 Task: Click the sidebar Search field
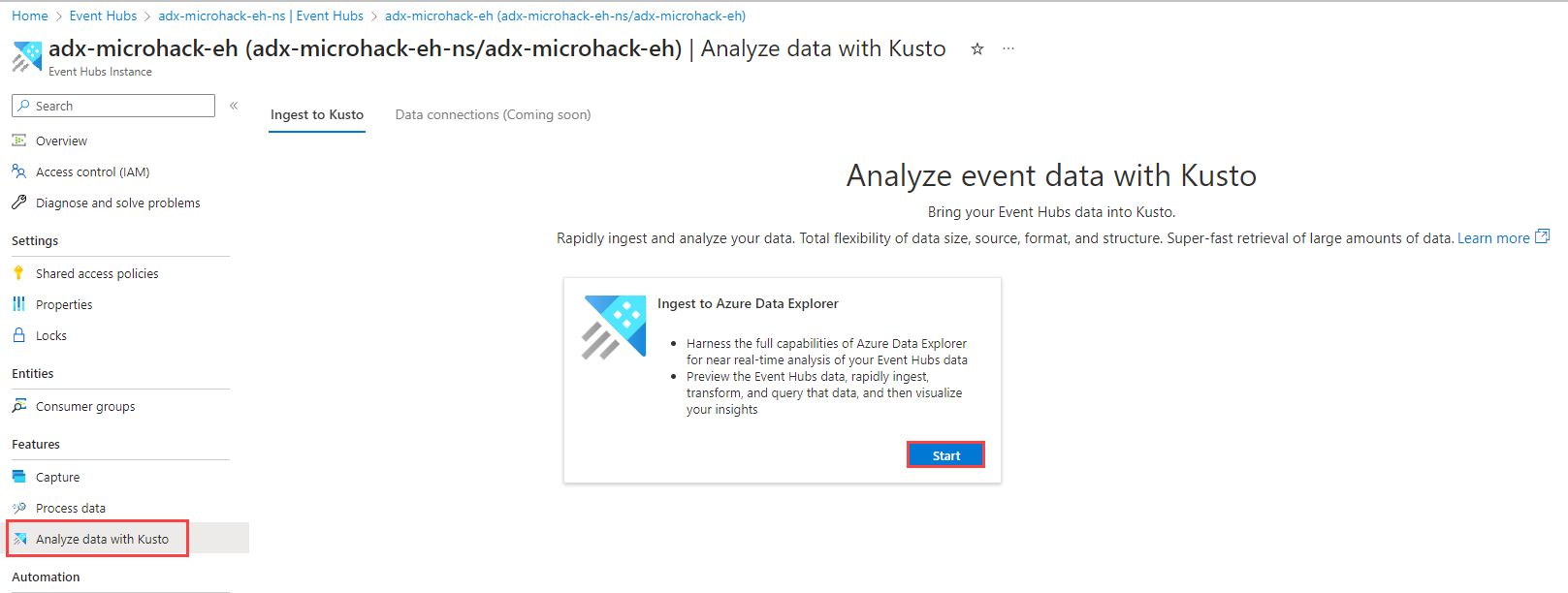coord(113,106)
